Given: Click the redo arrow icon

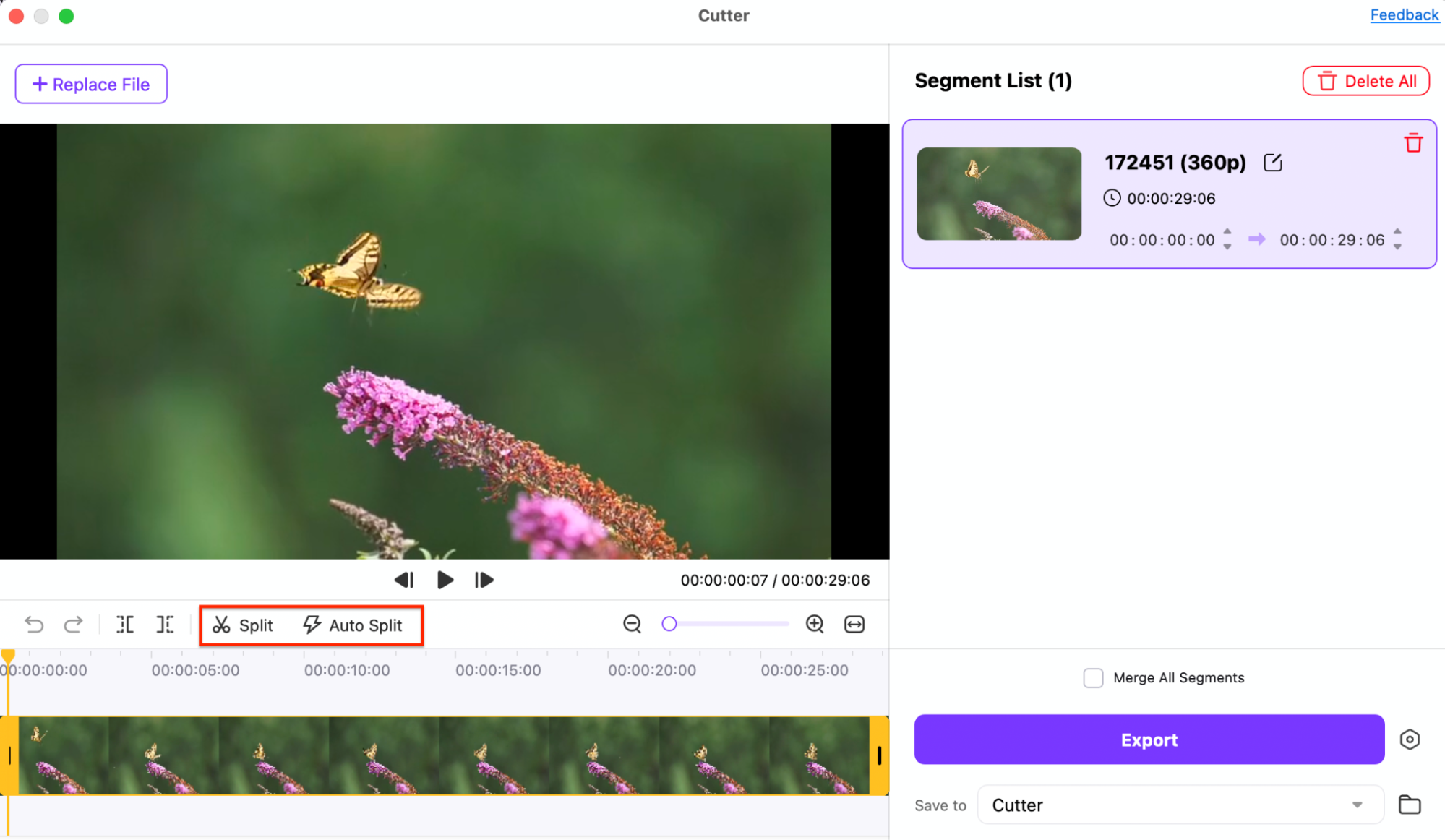Looking at the screenshot, I should click(73, 625).
